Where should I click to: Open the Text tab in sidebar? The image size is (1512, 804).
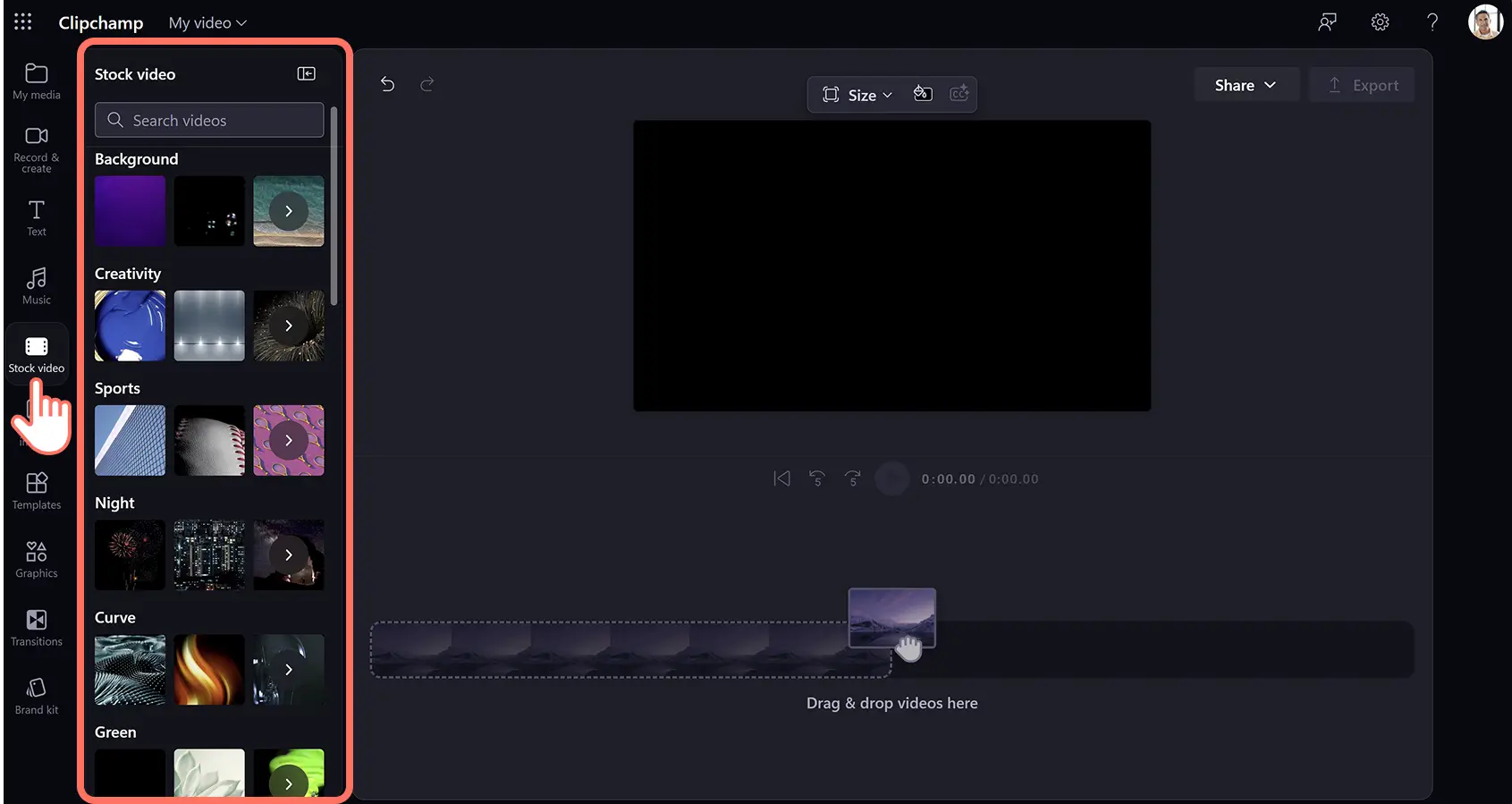(37, 217)
